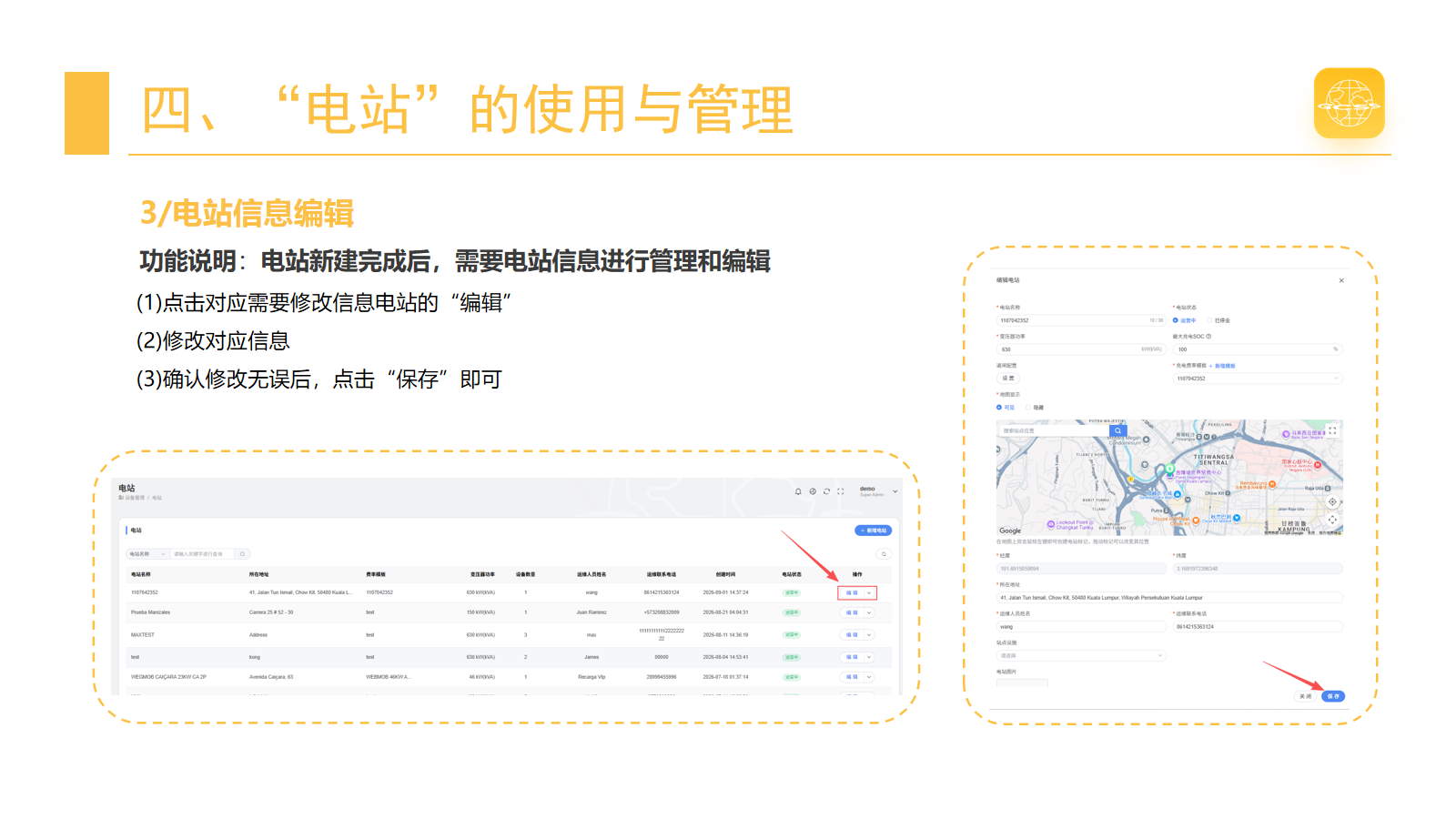Screen dimensions: 1456x819
Task: Close the 编辑电站 dialog with X
Action: coord(1341,280)
